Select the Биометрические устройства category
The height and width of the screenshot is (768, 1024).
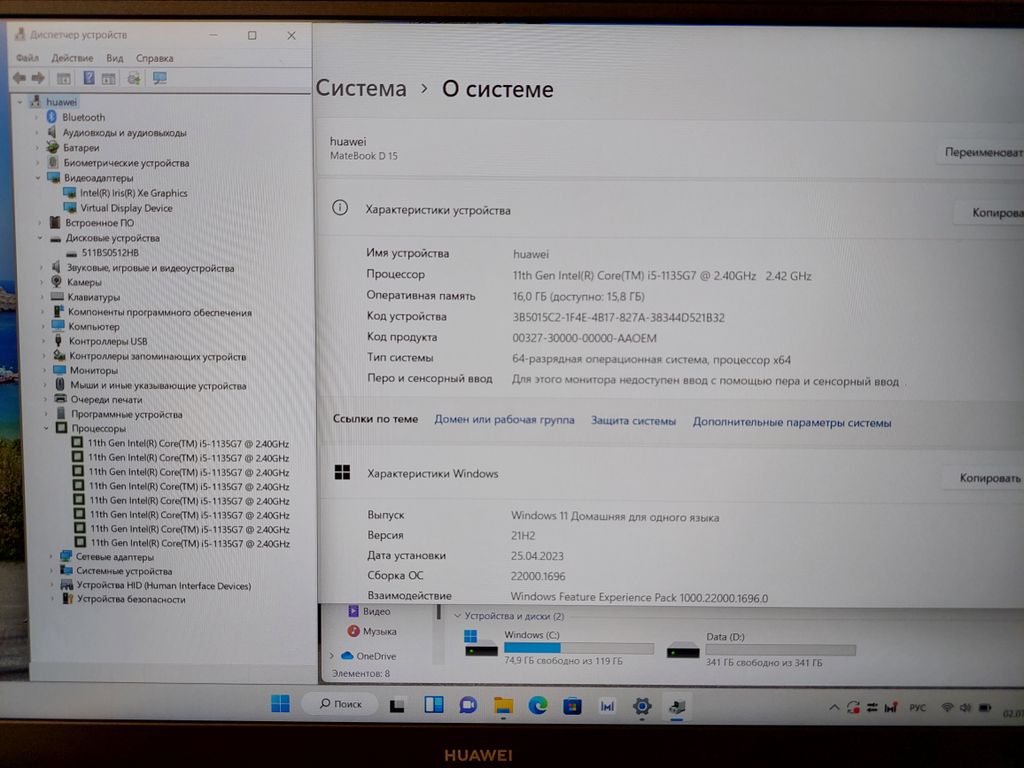point(126,163)
